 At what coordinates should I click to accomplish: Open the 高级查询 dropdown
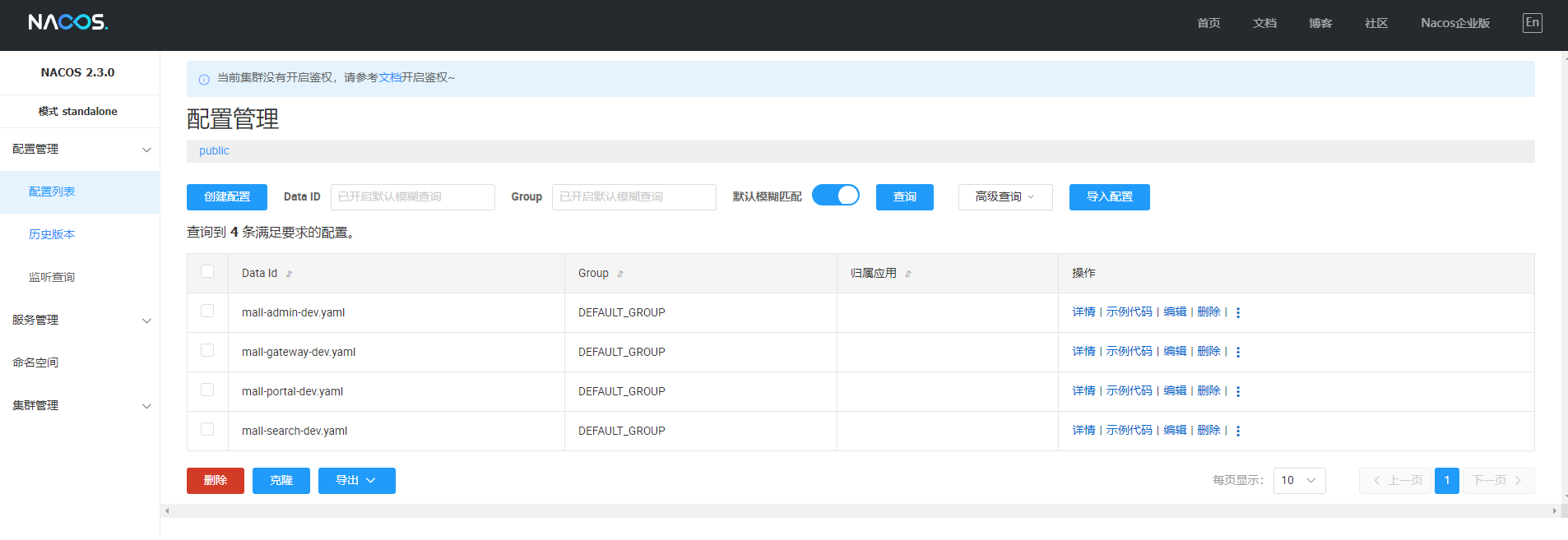[1005, 197]
